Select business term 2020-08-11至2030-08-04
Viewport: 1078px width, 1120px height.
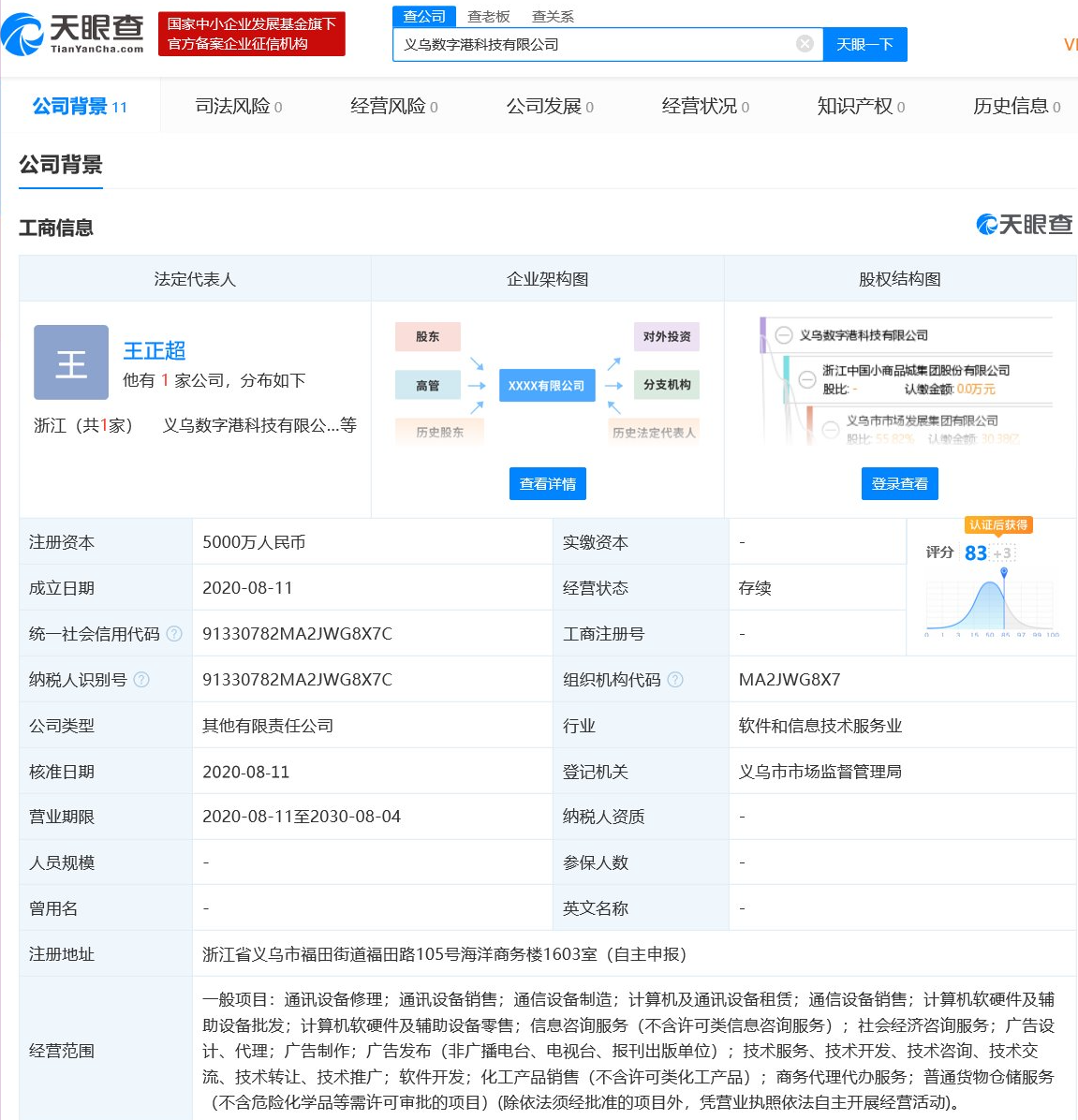(302, 817)
